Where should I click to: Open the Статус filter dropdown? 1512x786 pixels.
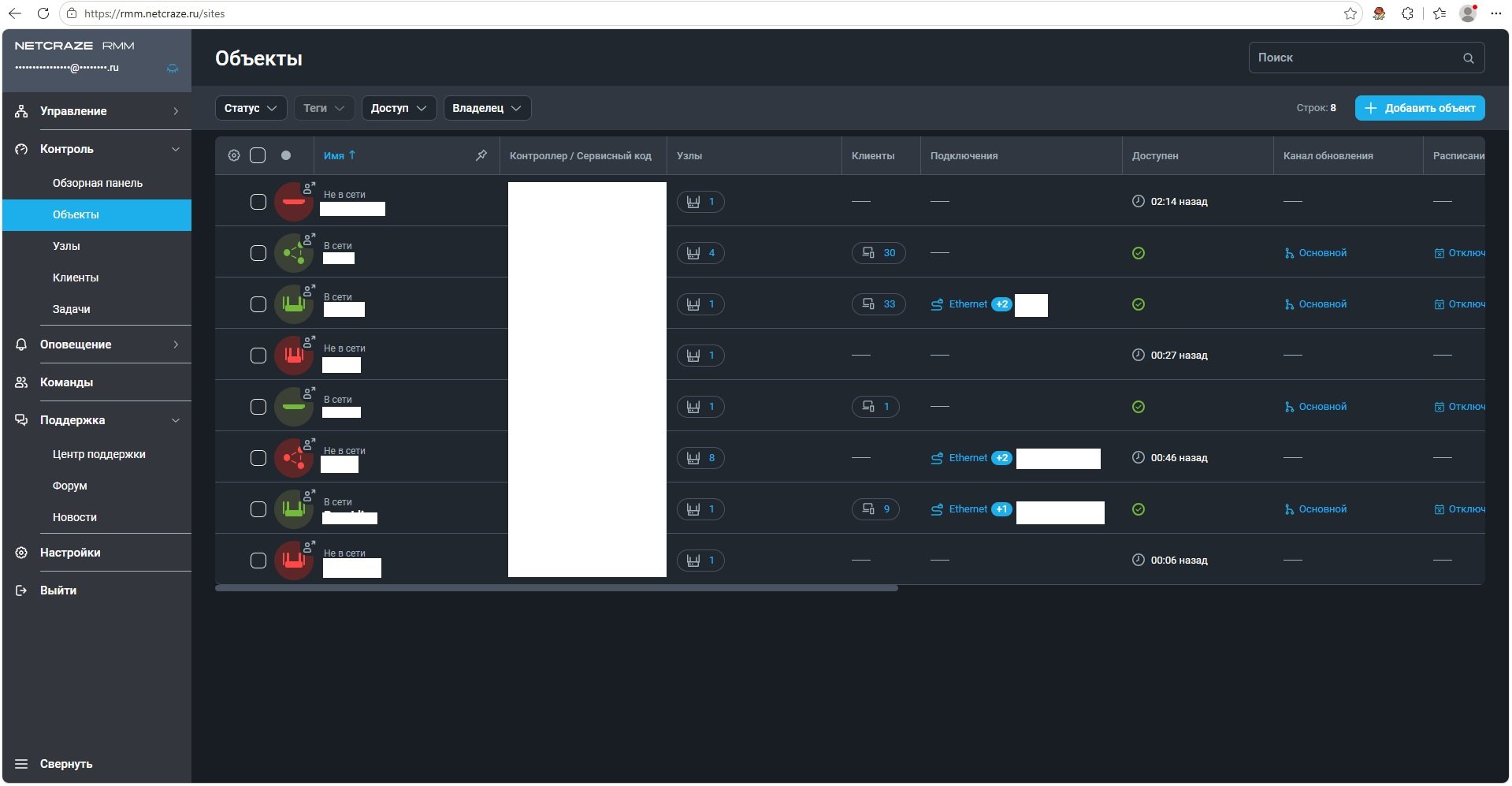[x=251, y=108]
